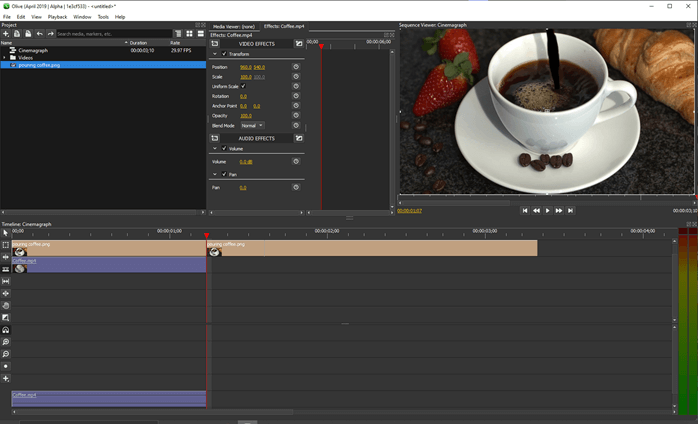Switch Project panel to icon view
The height and width of the screenshot is (424, 698).
coord(189,34)
